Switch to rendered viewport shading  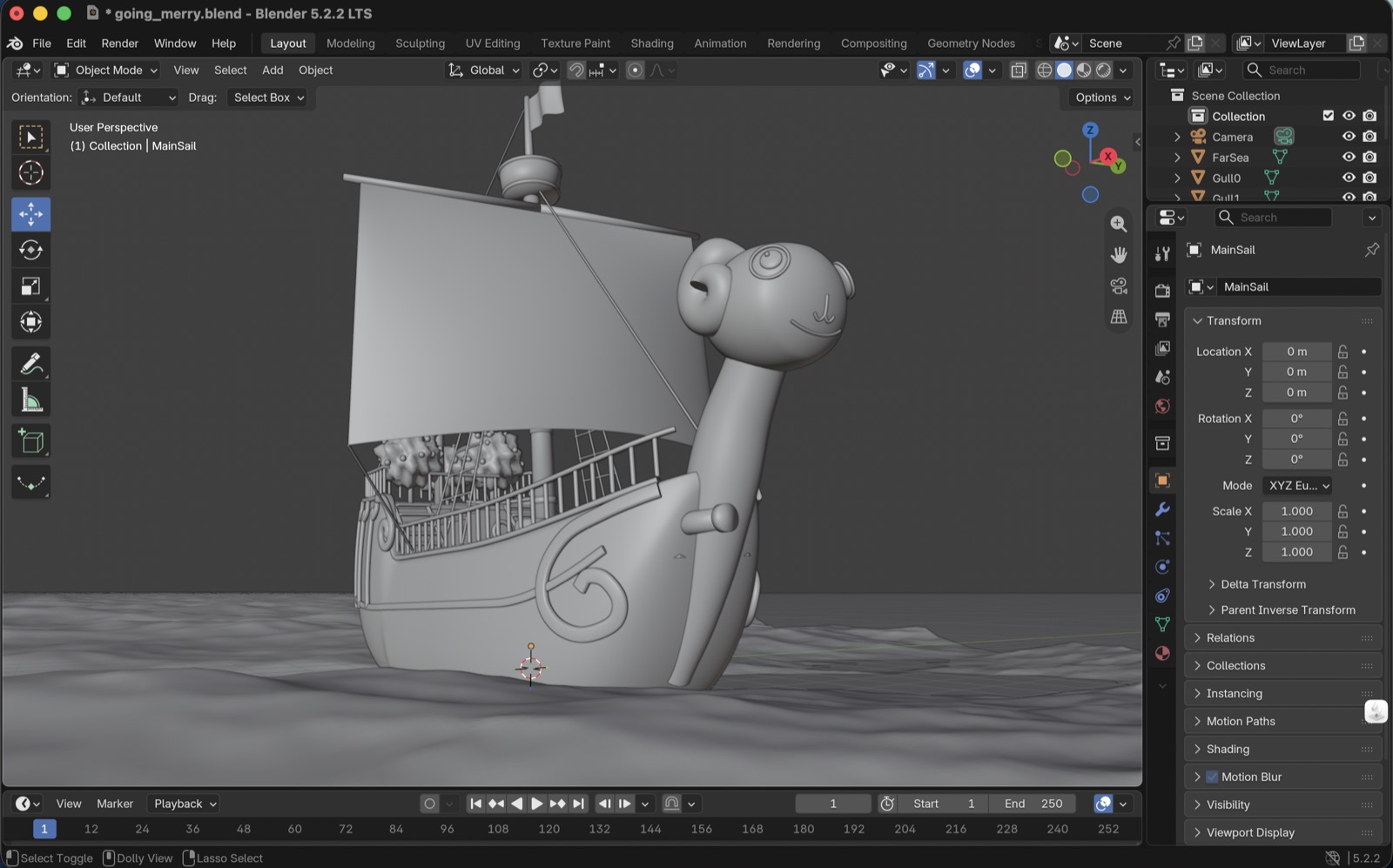[x=1104, y=71]
